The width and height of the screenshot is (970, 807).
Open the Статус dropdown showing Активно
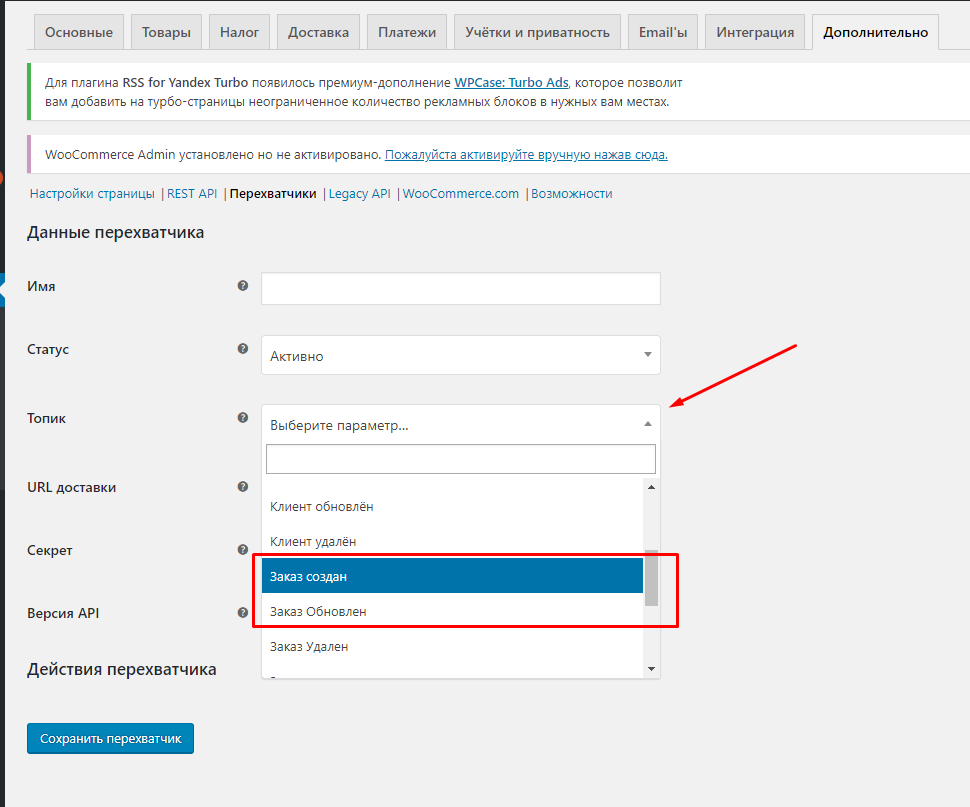(460, 355)
